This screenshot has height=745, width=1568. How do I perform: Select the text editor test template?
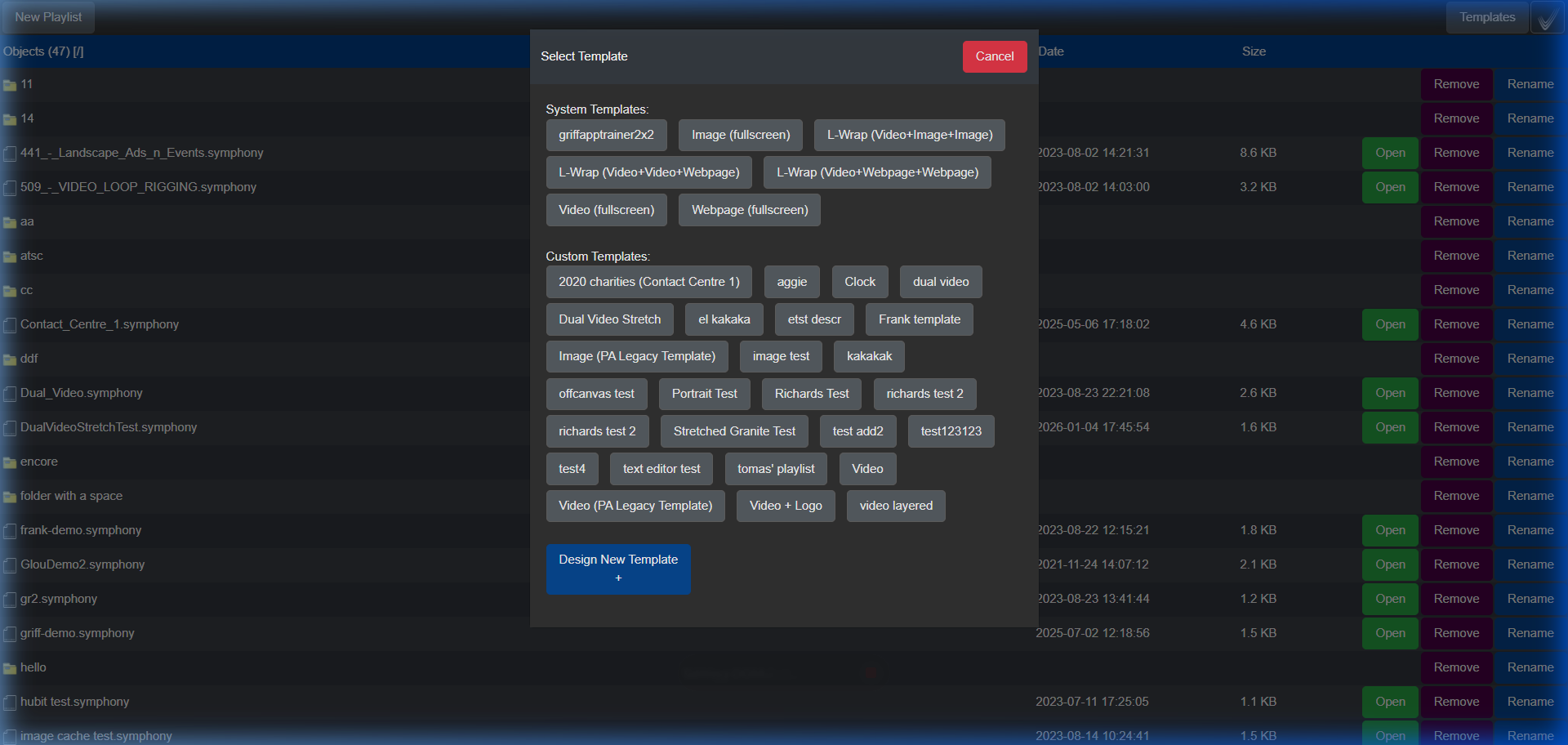coord(661,469)
